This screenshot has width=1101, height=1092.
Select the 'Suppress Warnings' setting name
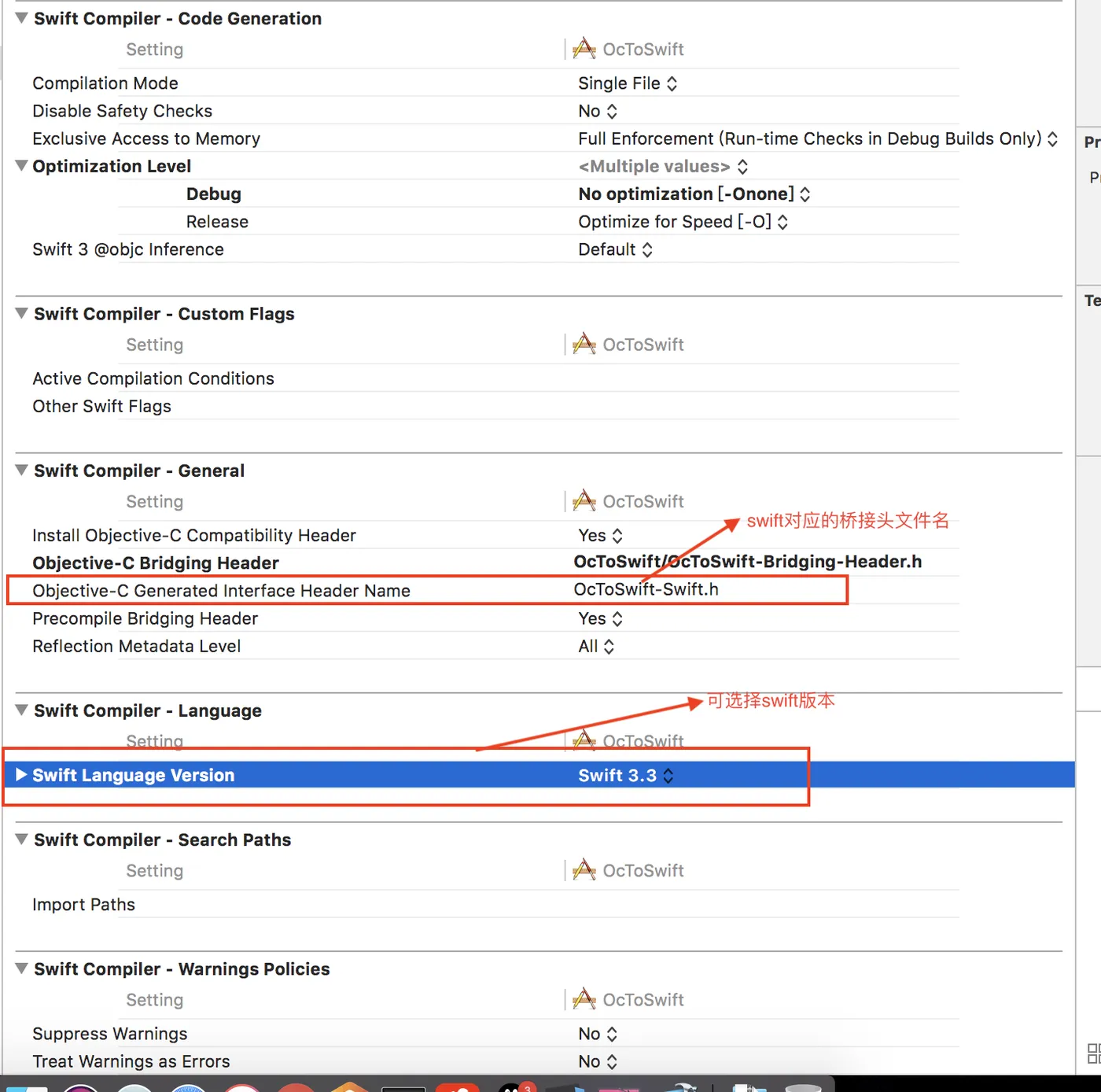(110, 1034)
